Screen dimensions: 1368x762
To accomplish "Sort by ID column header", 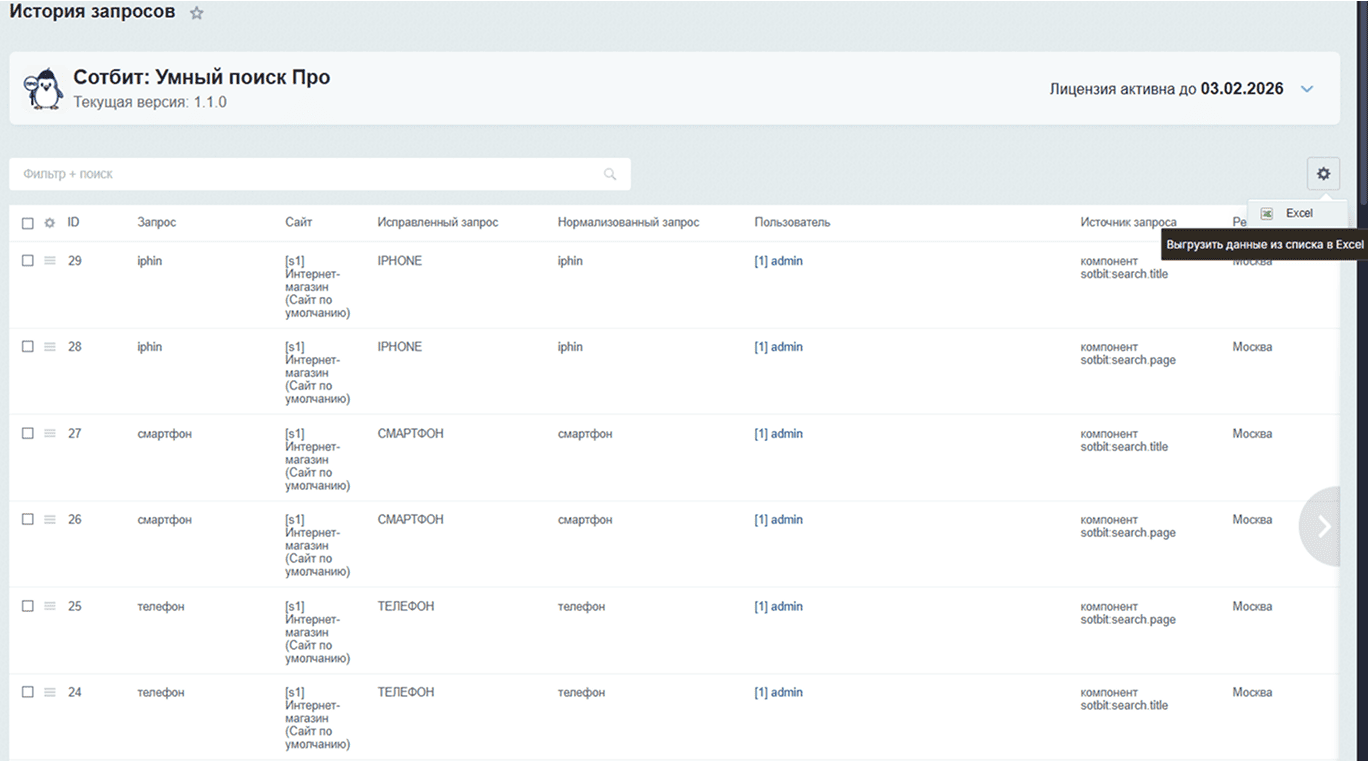I will [x=74, y=222].
